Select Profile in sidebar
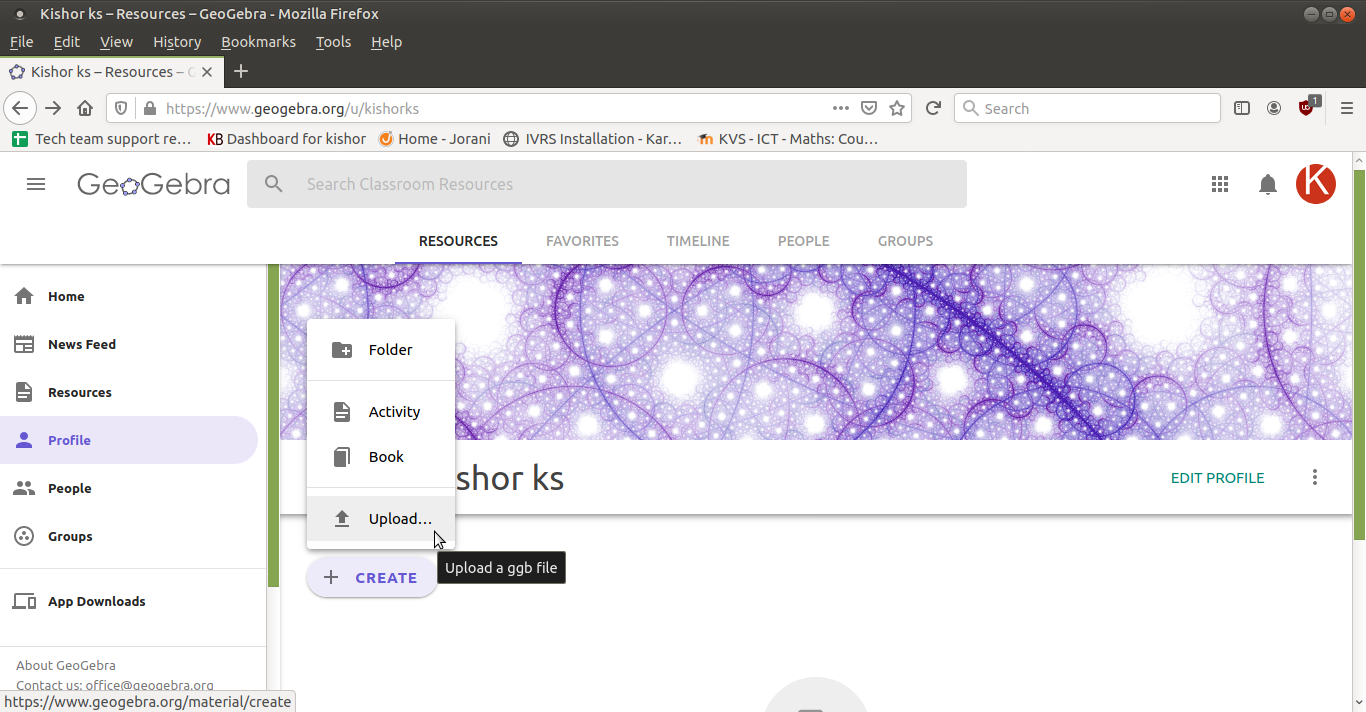1366x712 pixels. click(129, 440)
